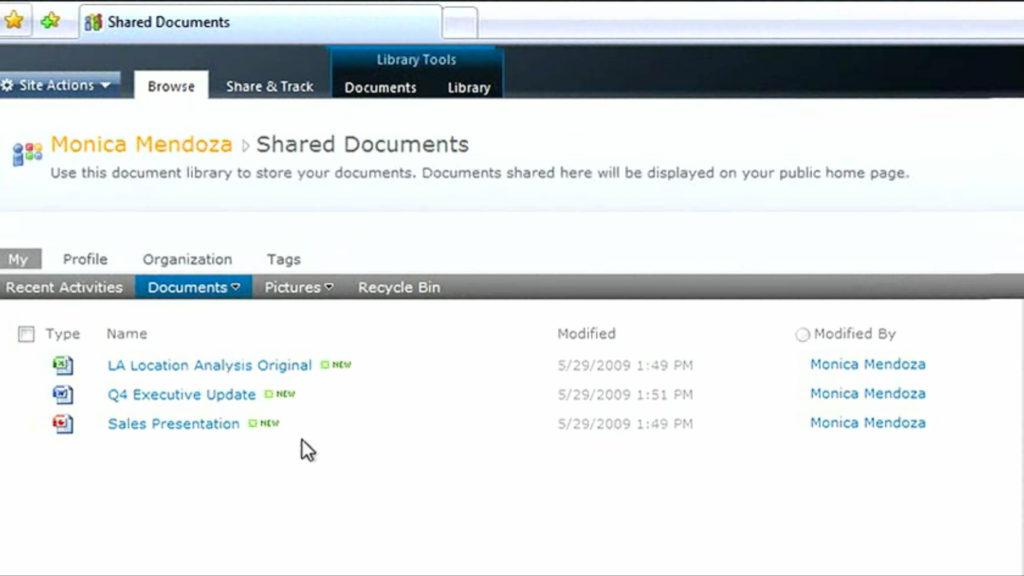Image resolution: width=1024 pixels, height=576 pixels.
Task: Open a new blank browser tab
Action: pyautogui.click(x=460, y=24)
